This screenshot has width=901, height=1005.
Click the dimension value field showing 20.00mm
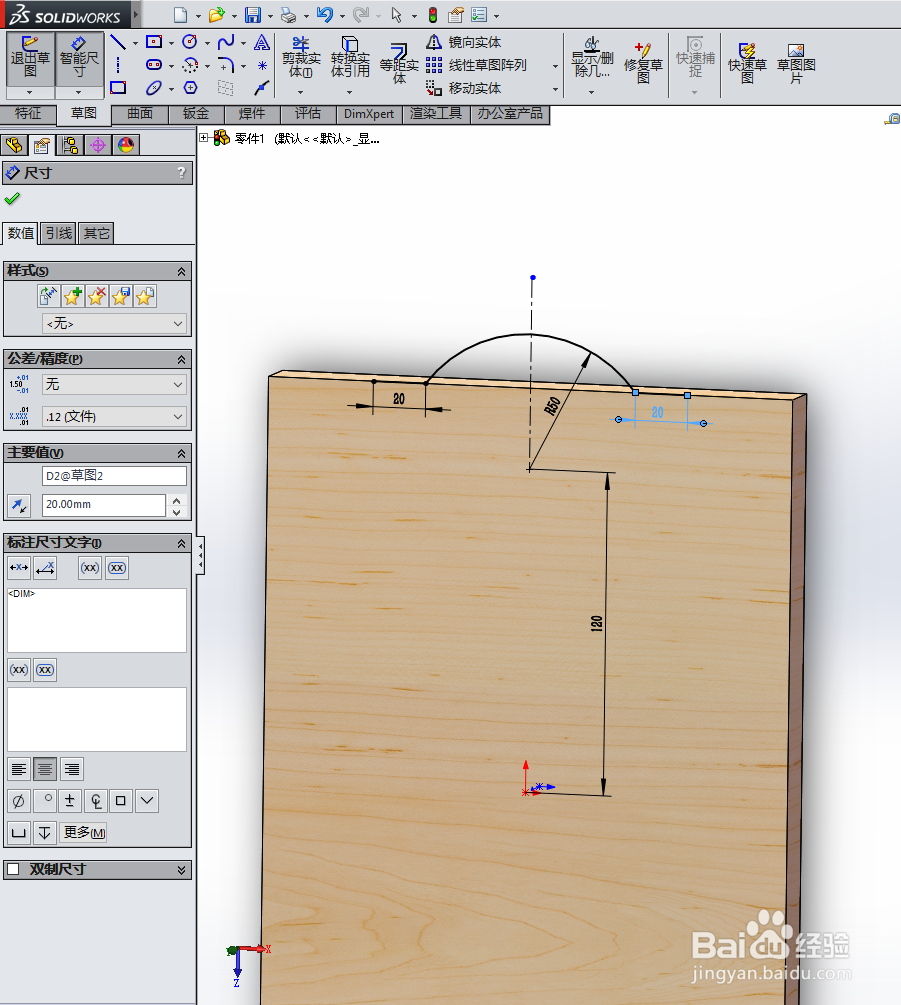[102, 506]
